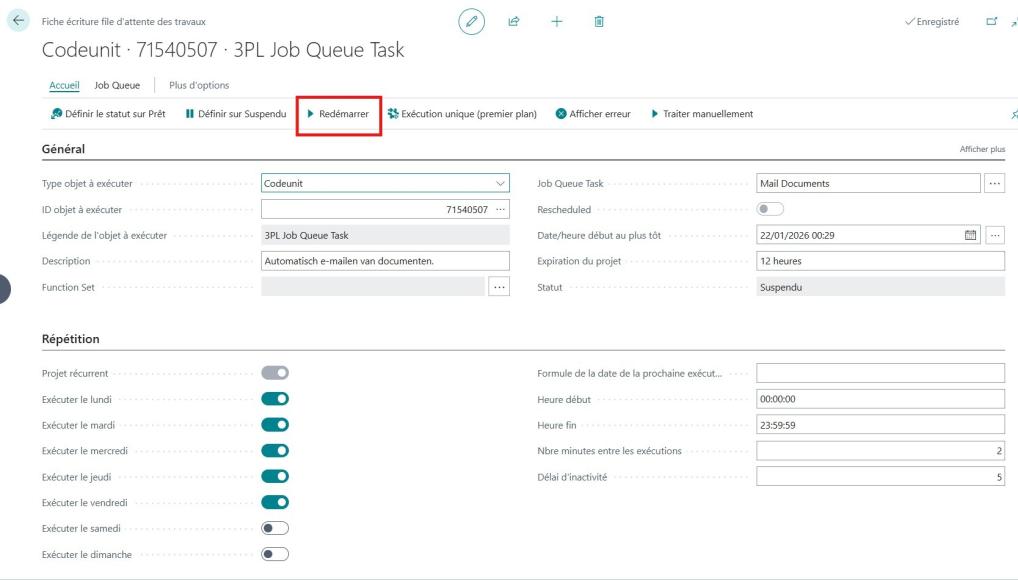Switch to the Job Queue tab

click(x=117, y=85)
